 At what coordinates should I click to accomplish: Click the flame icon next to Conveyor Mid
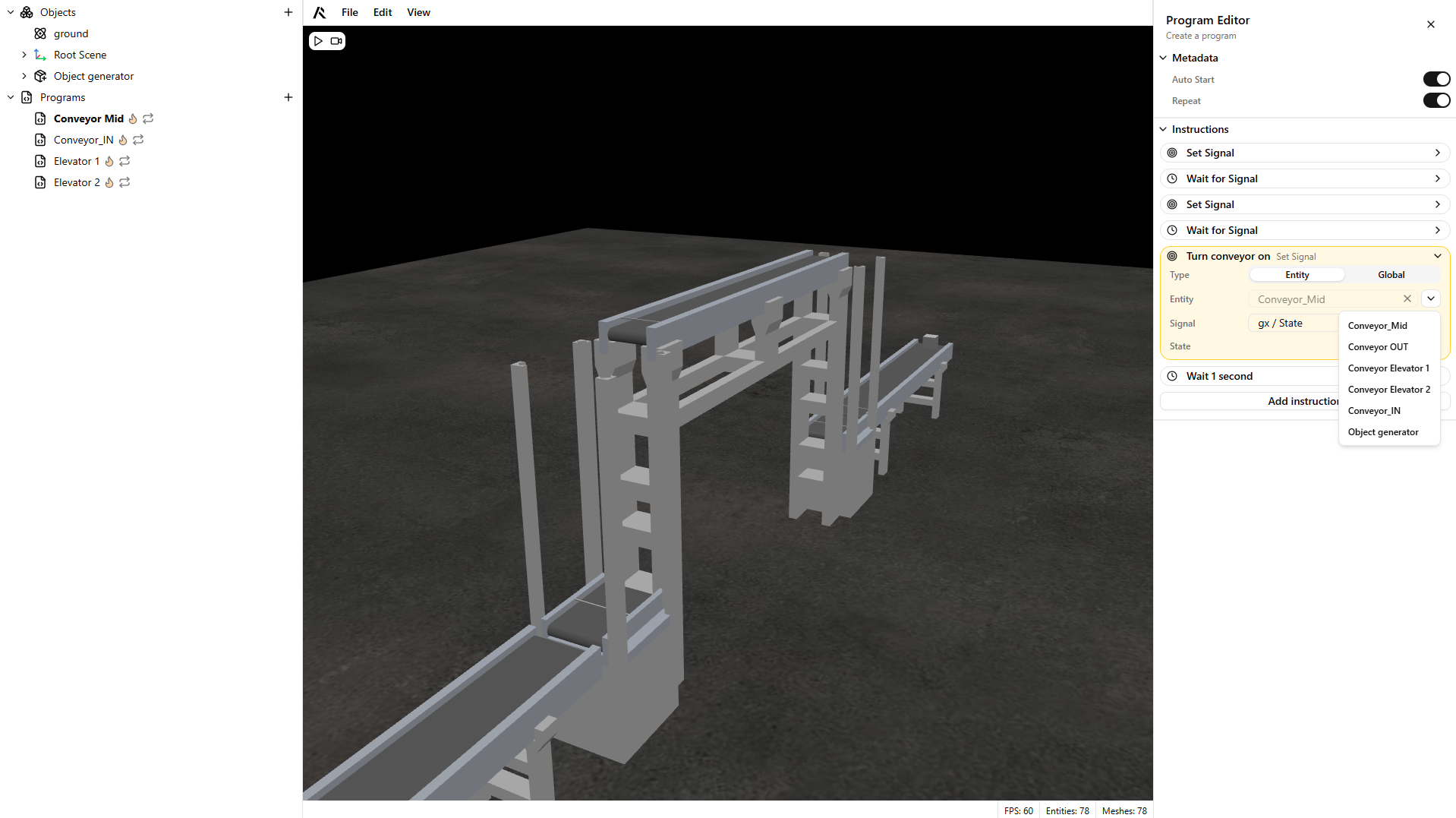(x=133, y=118)
